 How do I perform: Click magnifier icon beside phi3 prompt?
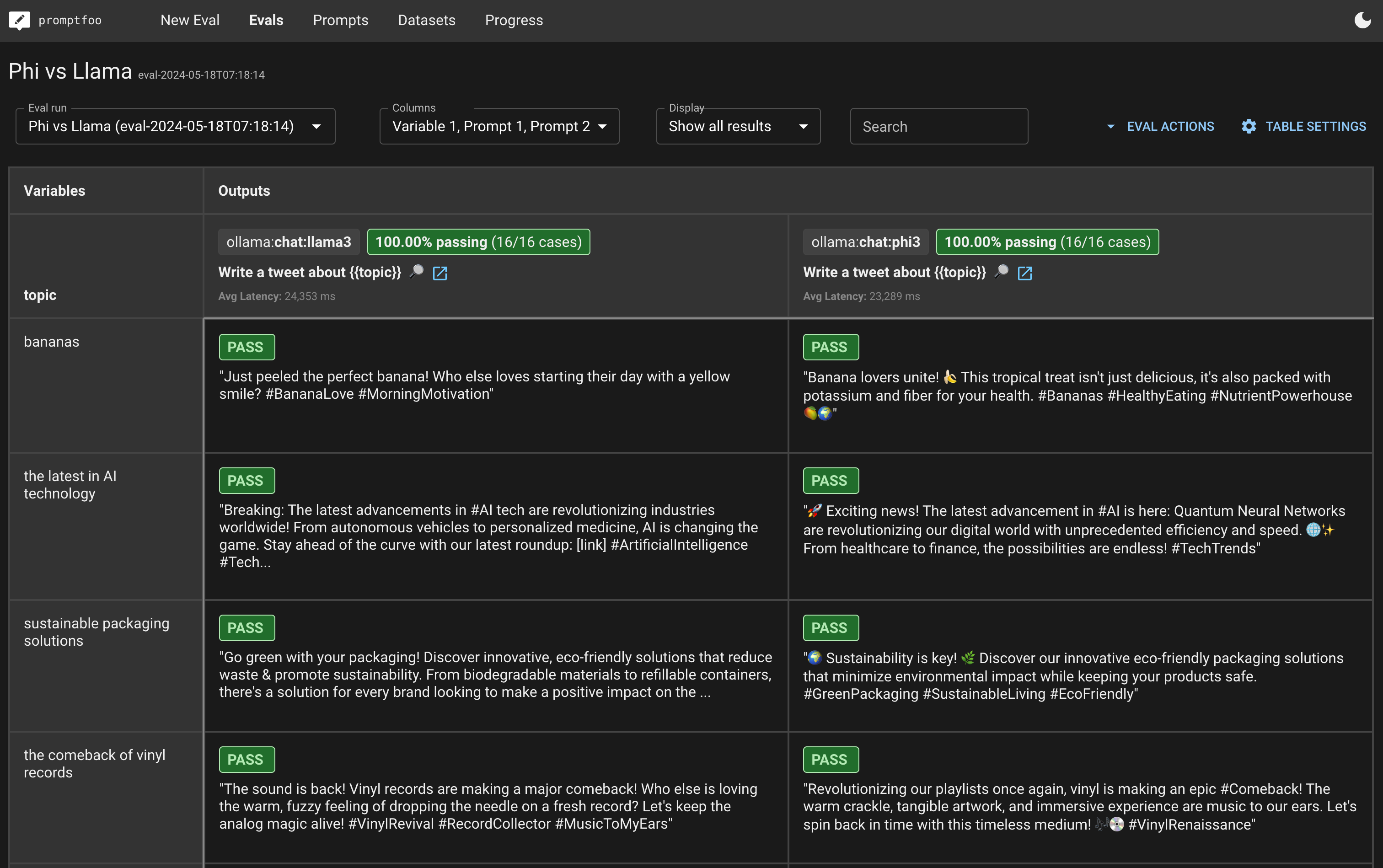tap(1001, 272)
